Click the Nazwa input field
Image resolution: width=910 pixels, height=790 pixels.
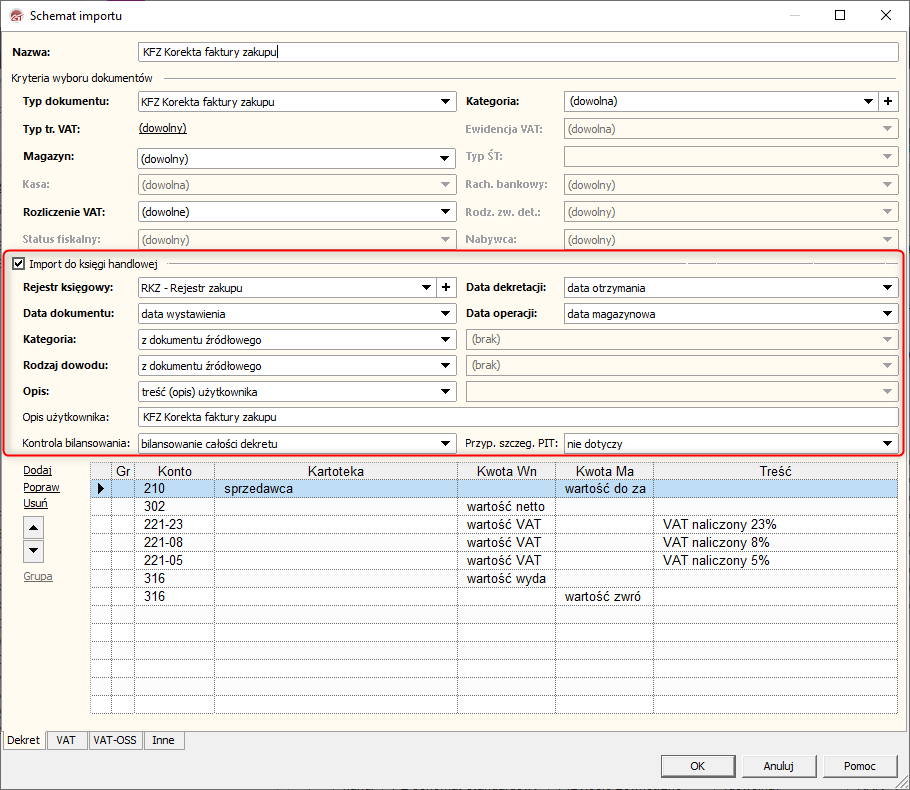[518, 52]
